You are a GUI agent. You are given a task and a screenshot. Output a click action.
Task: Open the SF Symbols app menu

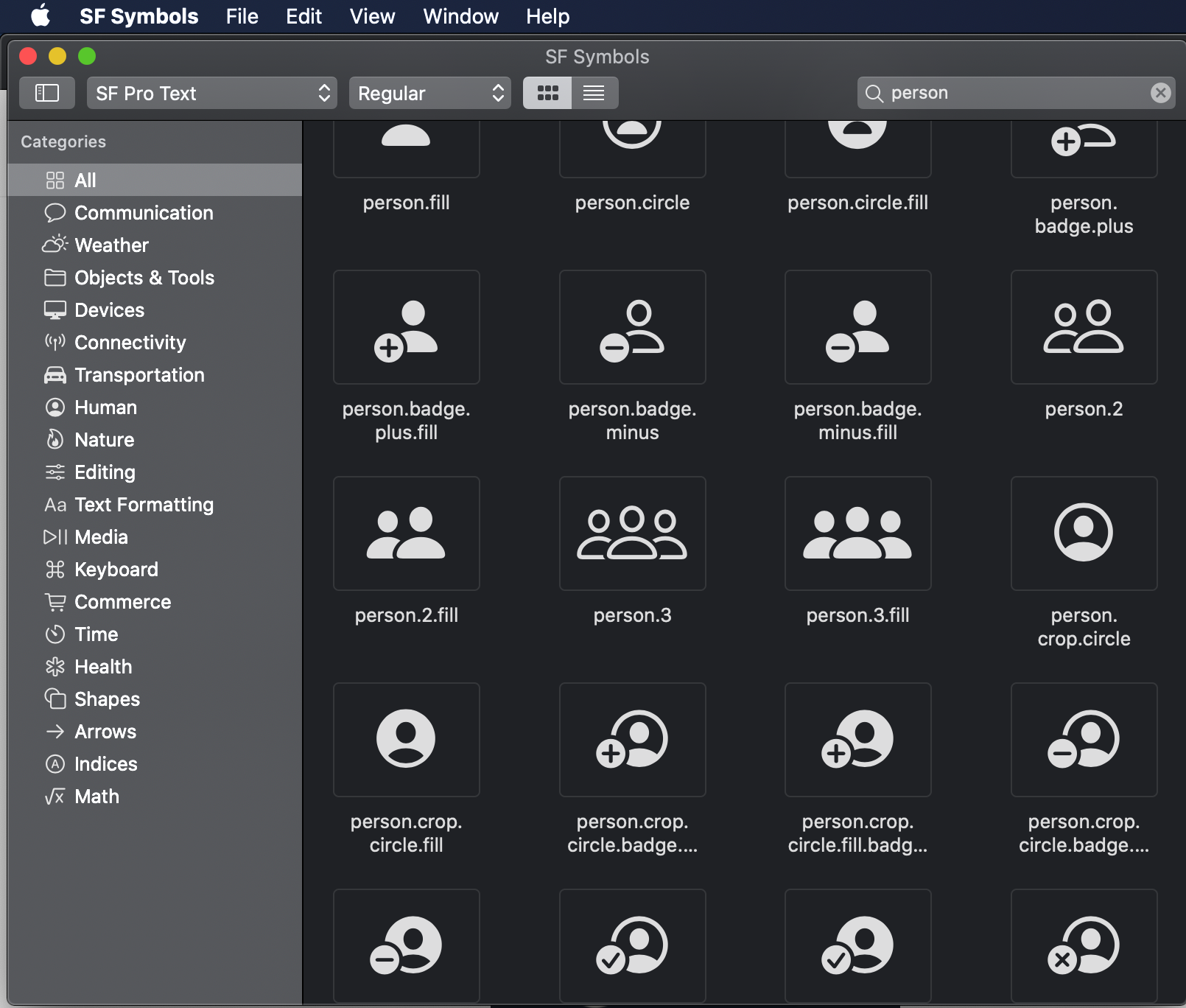[139, 16]
